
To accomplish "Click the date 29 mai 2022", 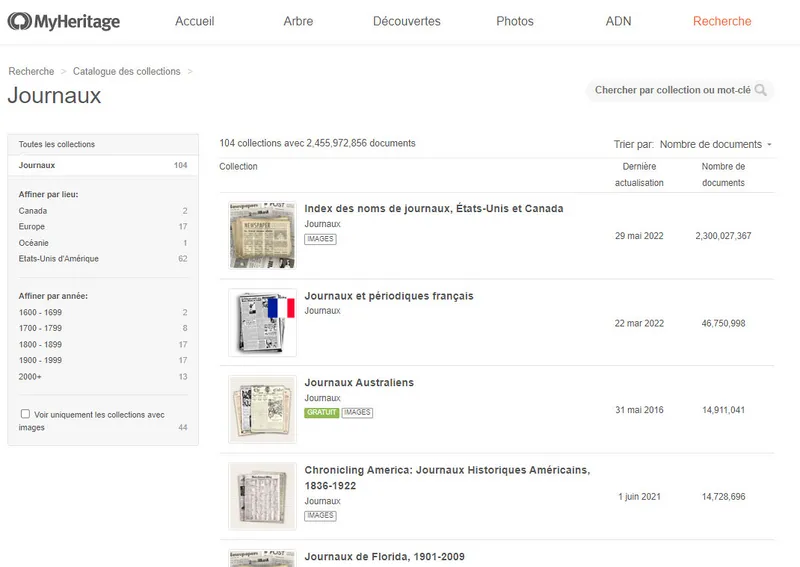I will pos(639,236).
